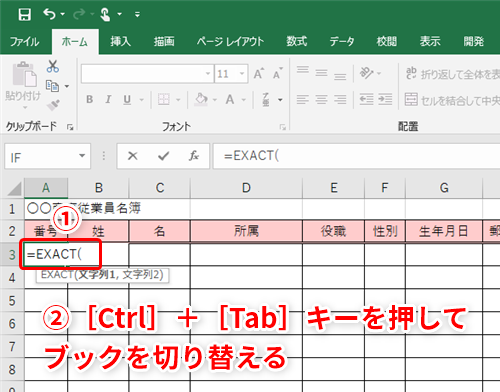Click the touch/mouse mode icon
The height and width of the screenshot is (392, 500).
[105, 14]
